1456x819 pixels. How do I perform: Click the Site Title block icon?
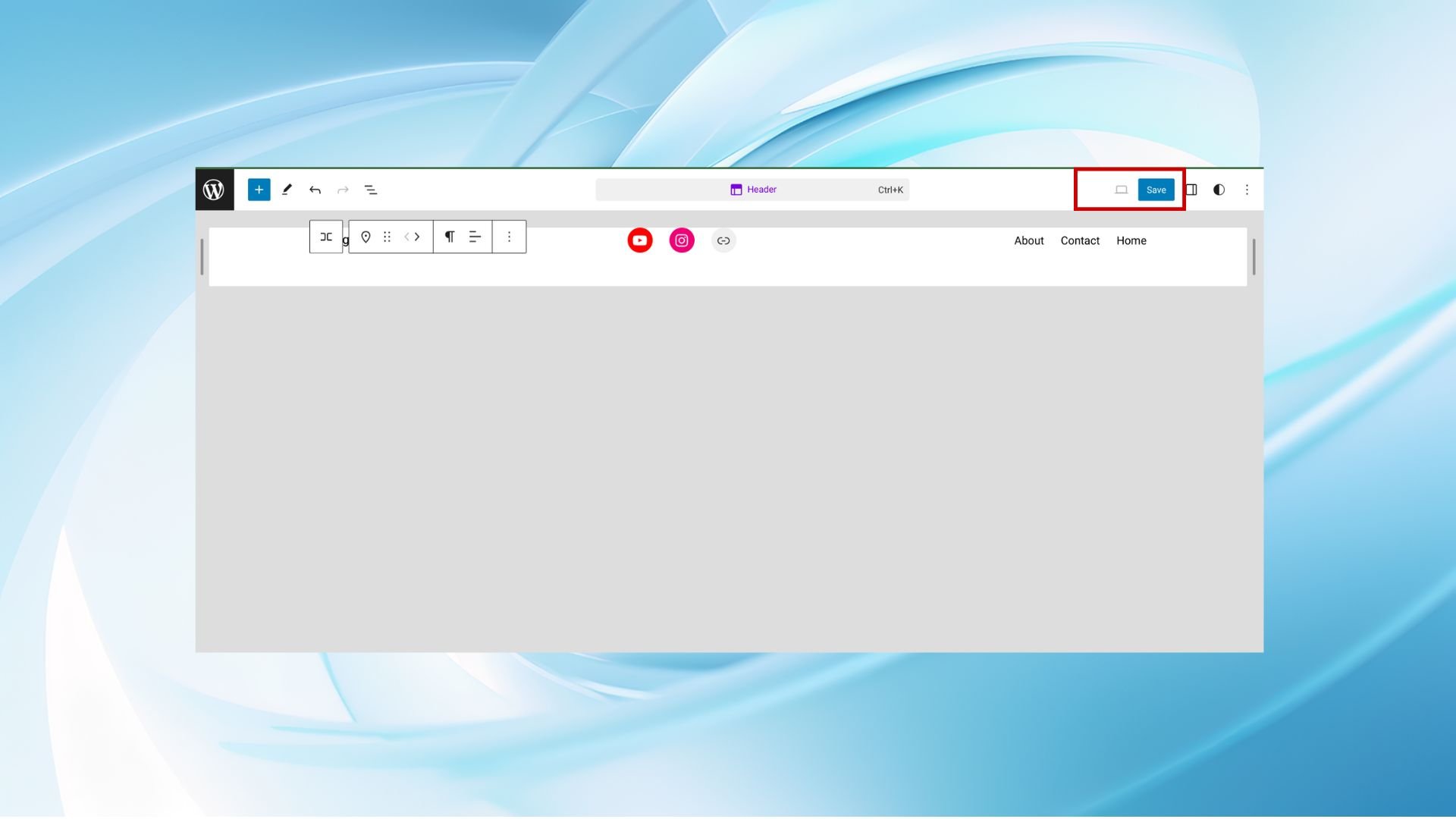point(366,237)
